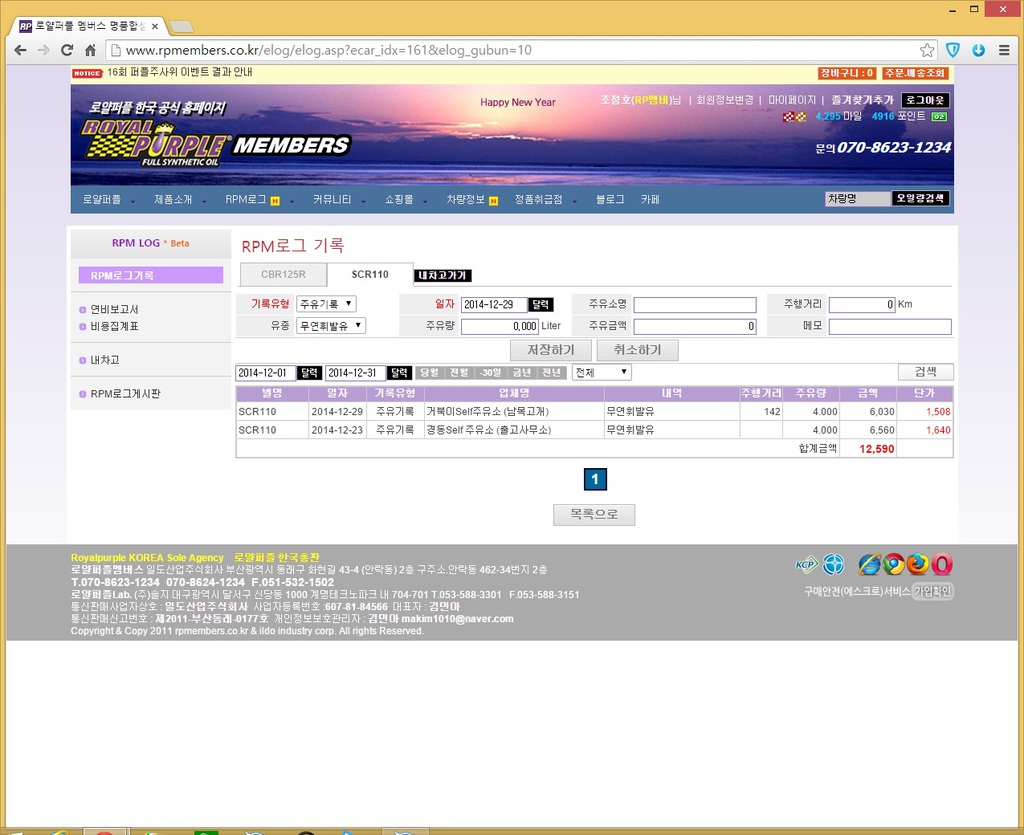Viewport: 1024px width, 835px height.
Task: Click the Chrome browser icon in footer
Action: tap(894, 564)
